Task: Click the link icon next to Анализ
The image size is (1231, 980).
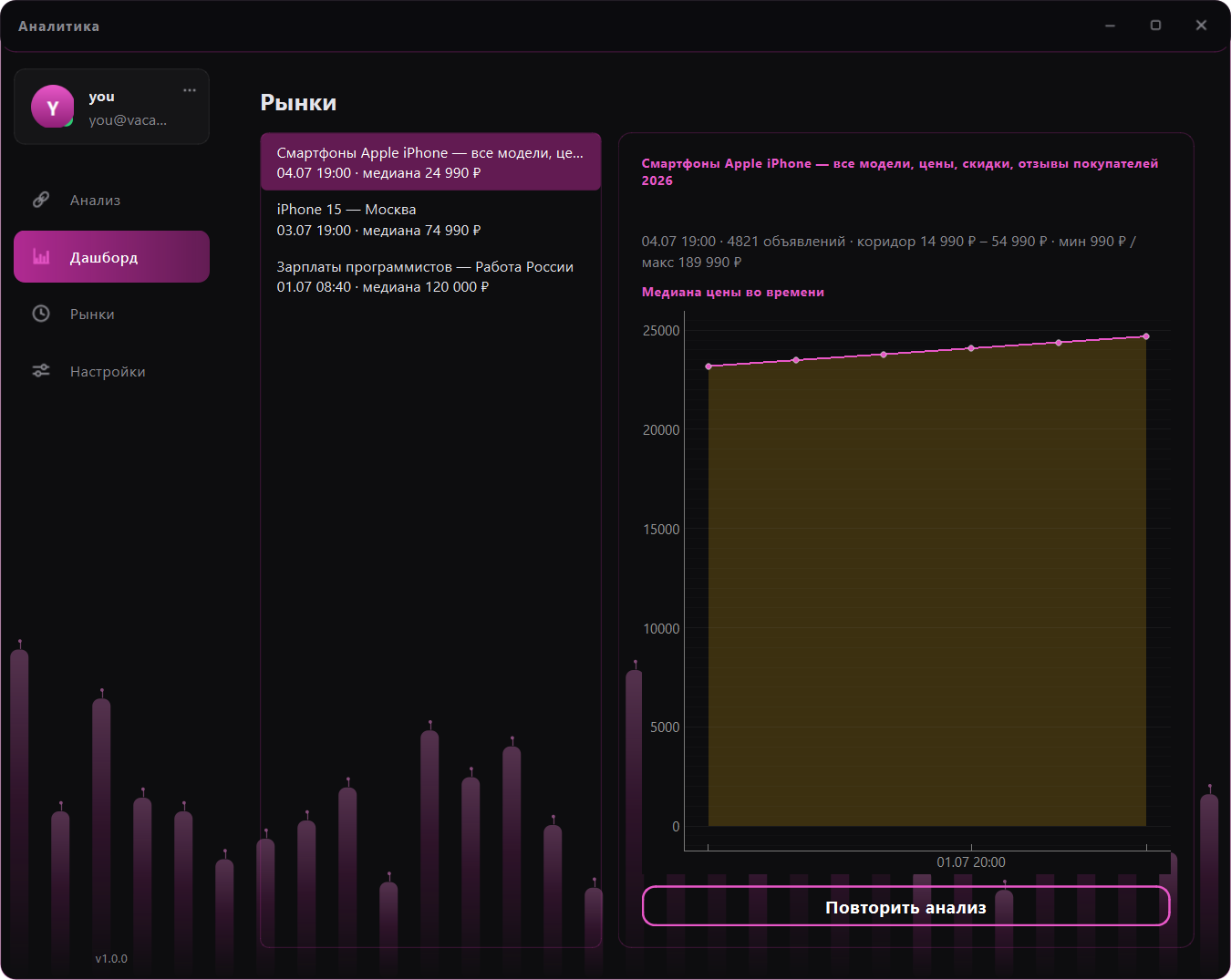Action: [41, 200]
